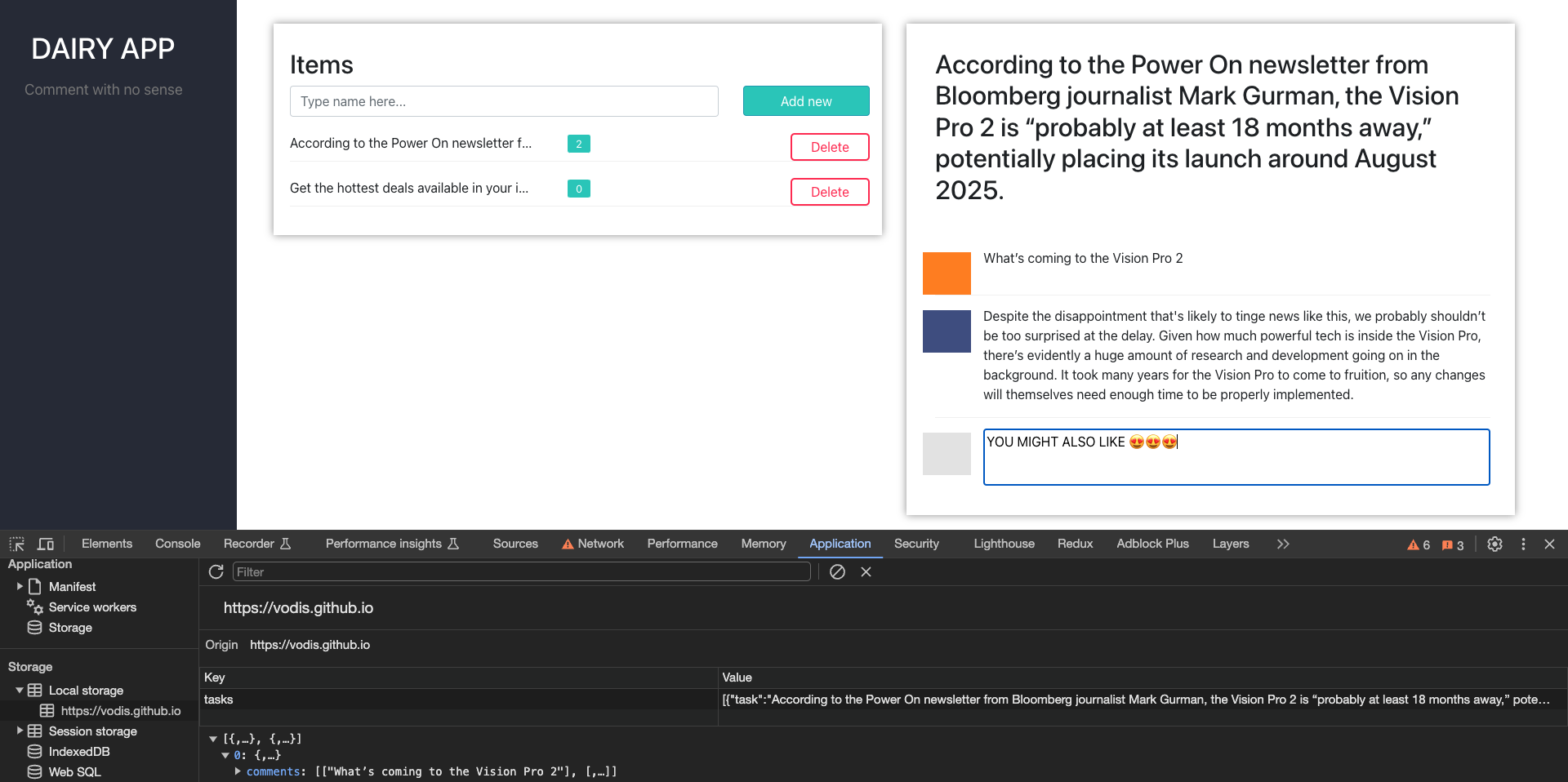
Task: Switch to the Memory tab
Action: coord(764,544)
